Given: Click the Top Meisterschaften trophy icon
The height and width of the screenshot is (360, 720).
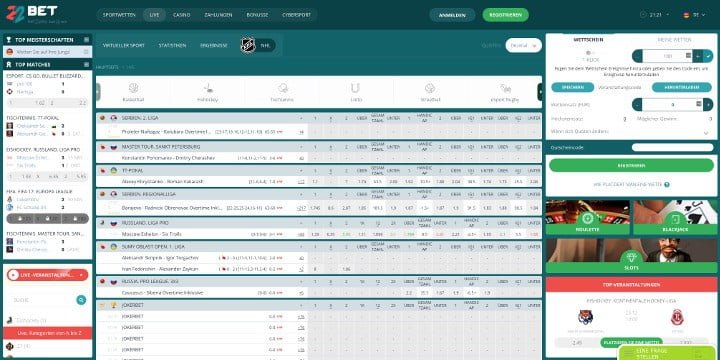Looking at the screenshot, I should [9, 40].
